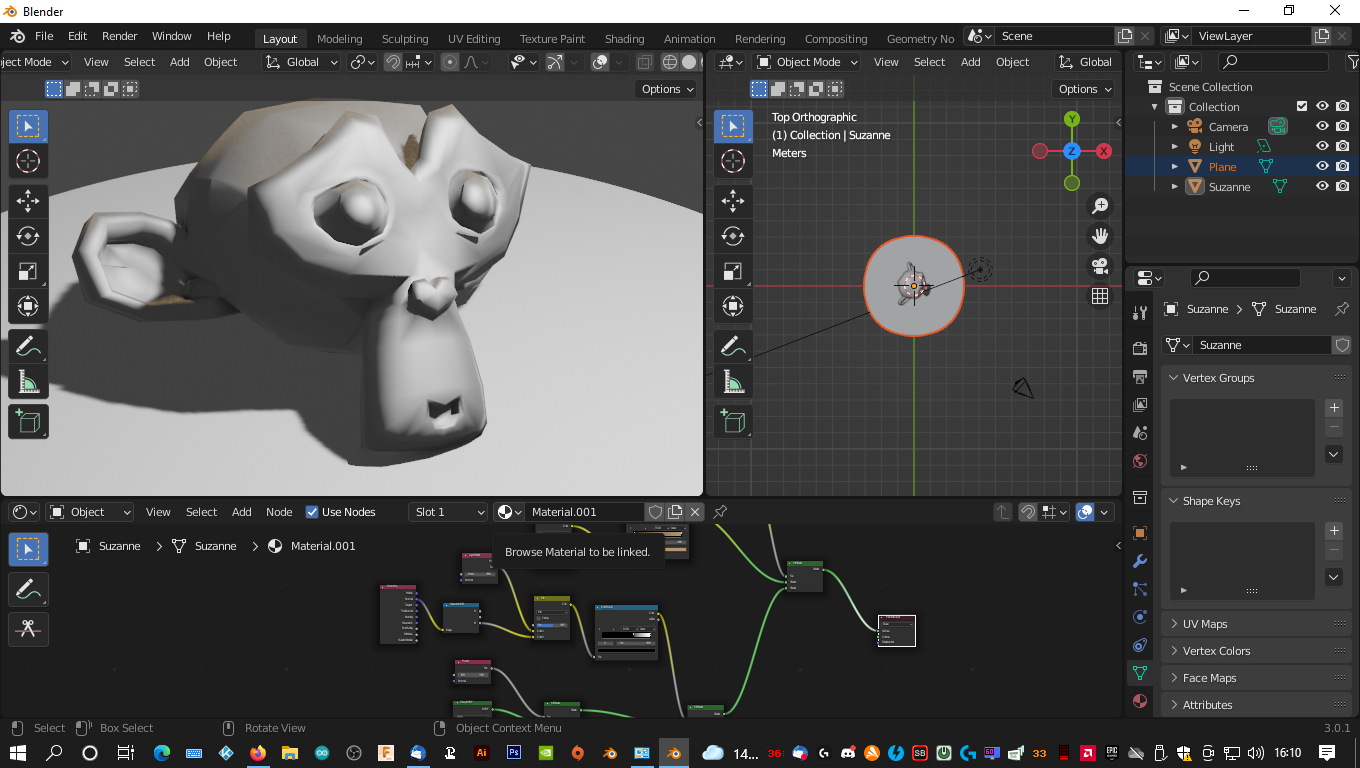This screenshot has width=1360, height=768.
Task: Select the Links Cut tool in node editor
Action: [28, 629]
